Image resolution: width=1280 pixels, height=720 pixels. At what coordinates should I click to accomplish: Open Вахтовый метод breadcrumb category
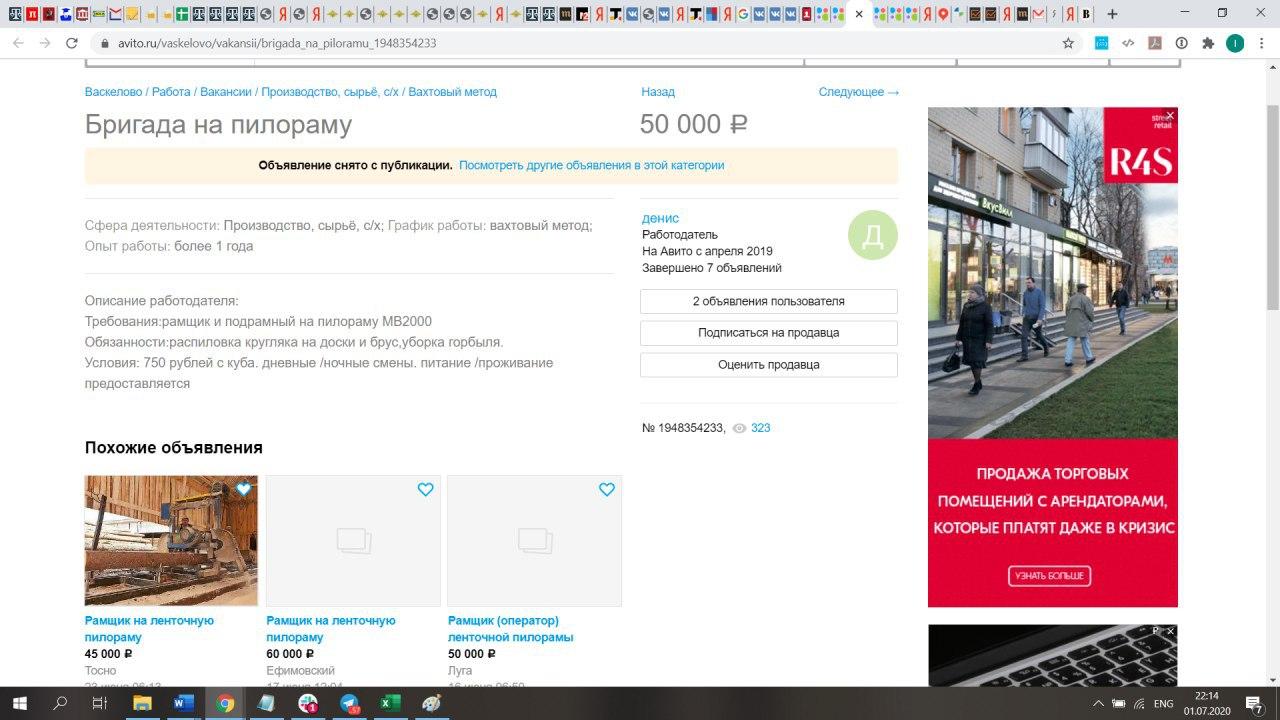tap(452, 92)
